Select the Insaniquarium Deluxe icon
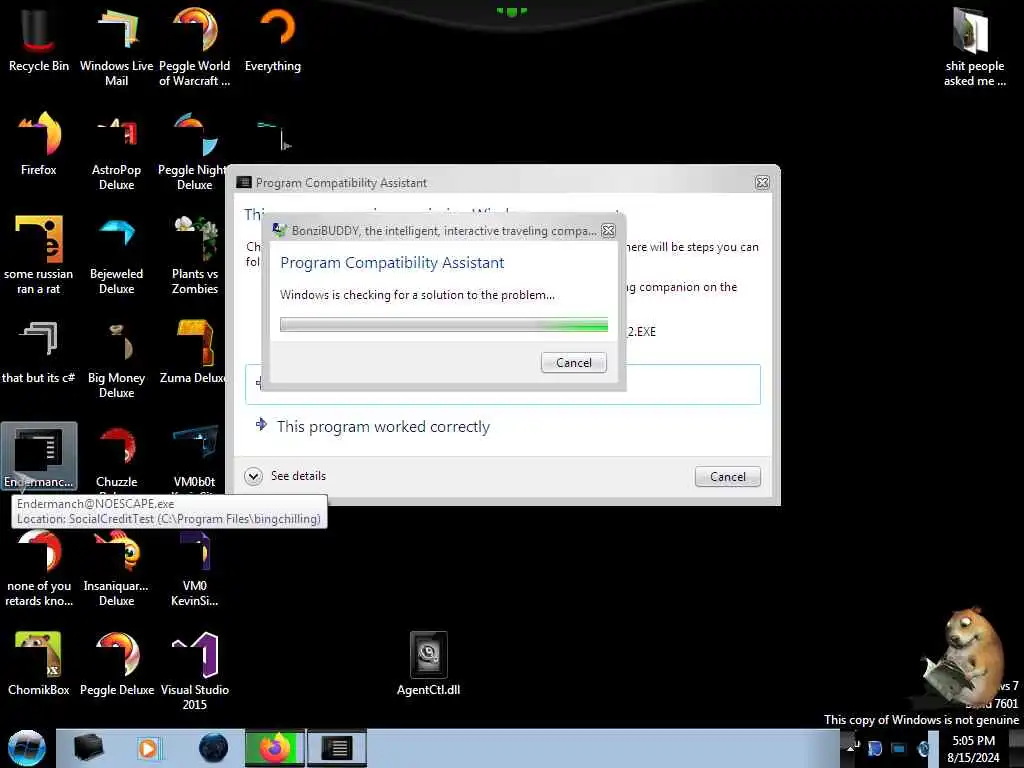The image size is (1024, 768). [116, 568]
